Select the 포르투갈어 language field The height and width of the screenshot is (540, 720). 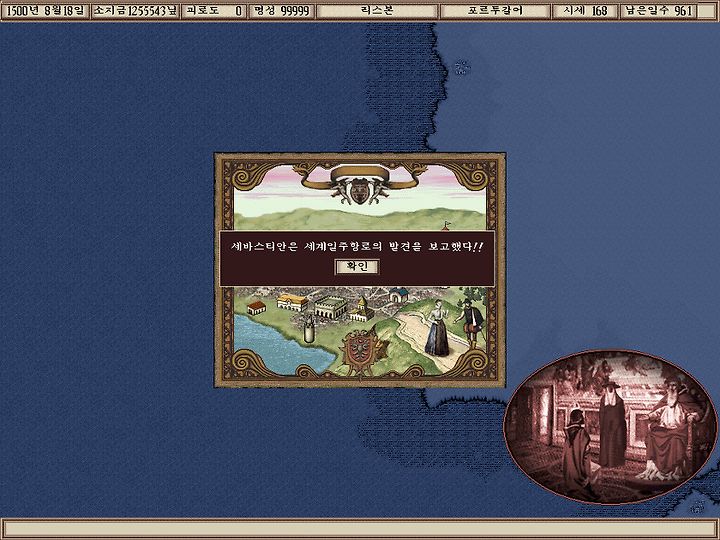495,11
